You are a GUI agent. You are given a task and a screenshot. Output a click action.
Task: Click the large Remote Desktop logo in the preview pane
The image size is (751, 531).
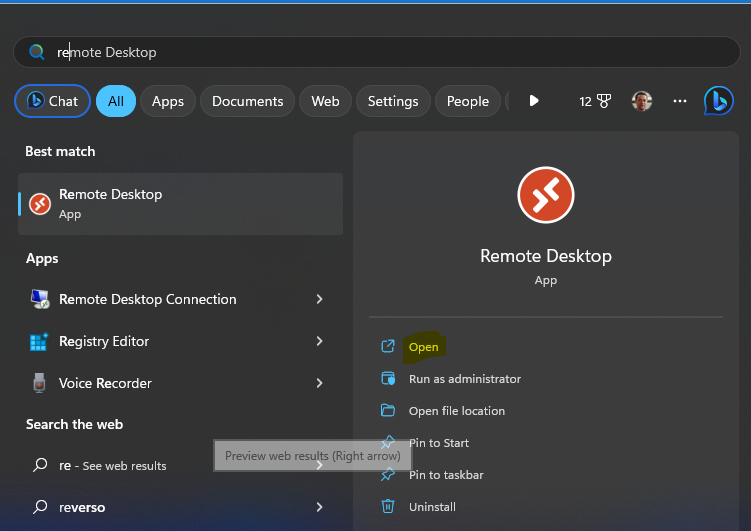click(x=546, y=195)
